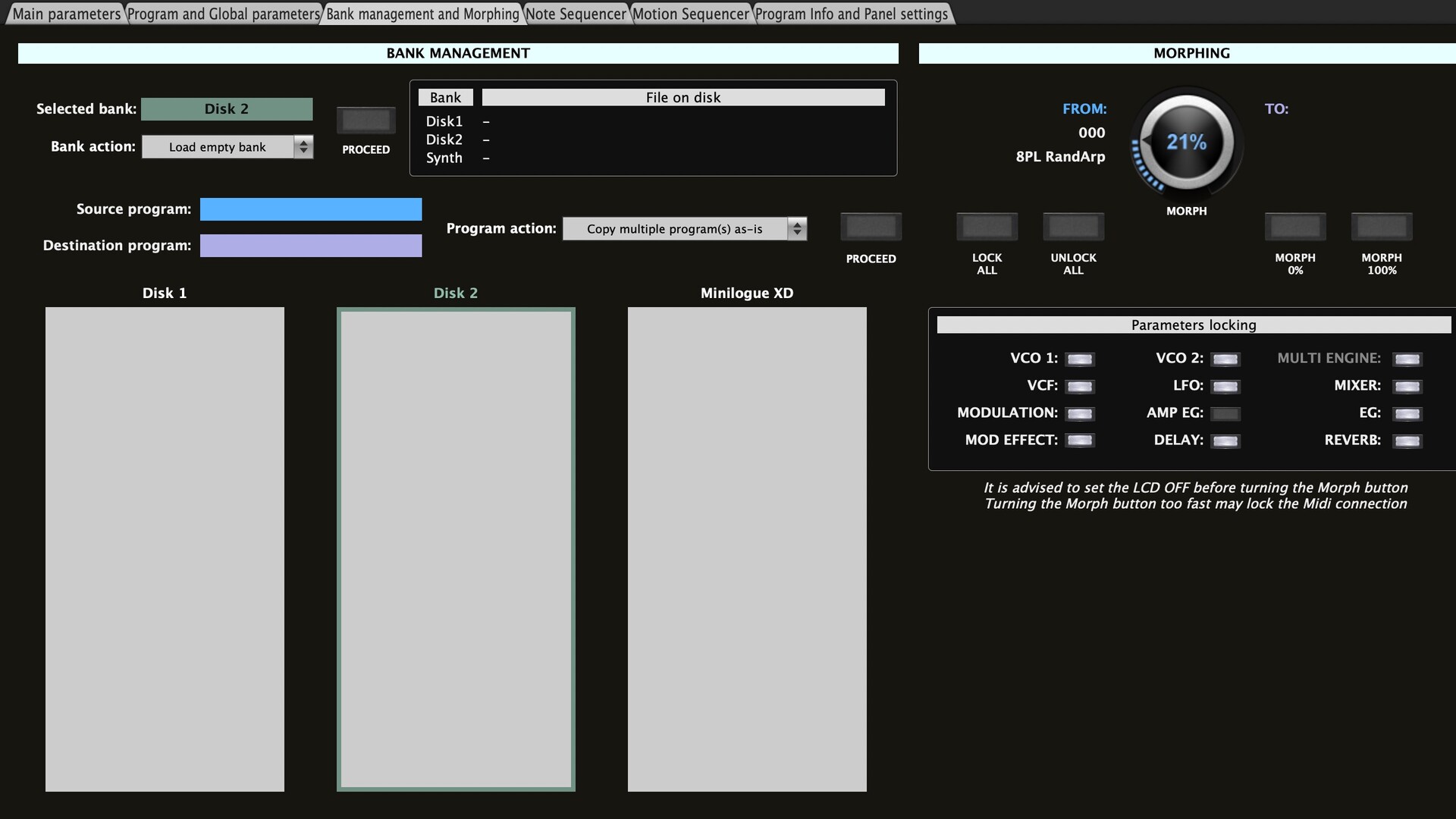Screen dimensions: 1456x819
Task: Toggle MULTI ENGINE parameter lock
Action: coord(1407,359)
